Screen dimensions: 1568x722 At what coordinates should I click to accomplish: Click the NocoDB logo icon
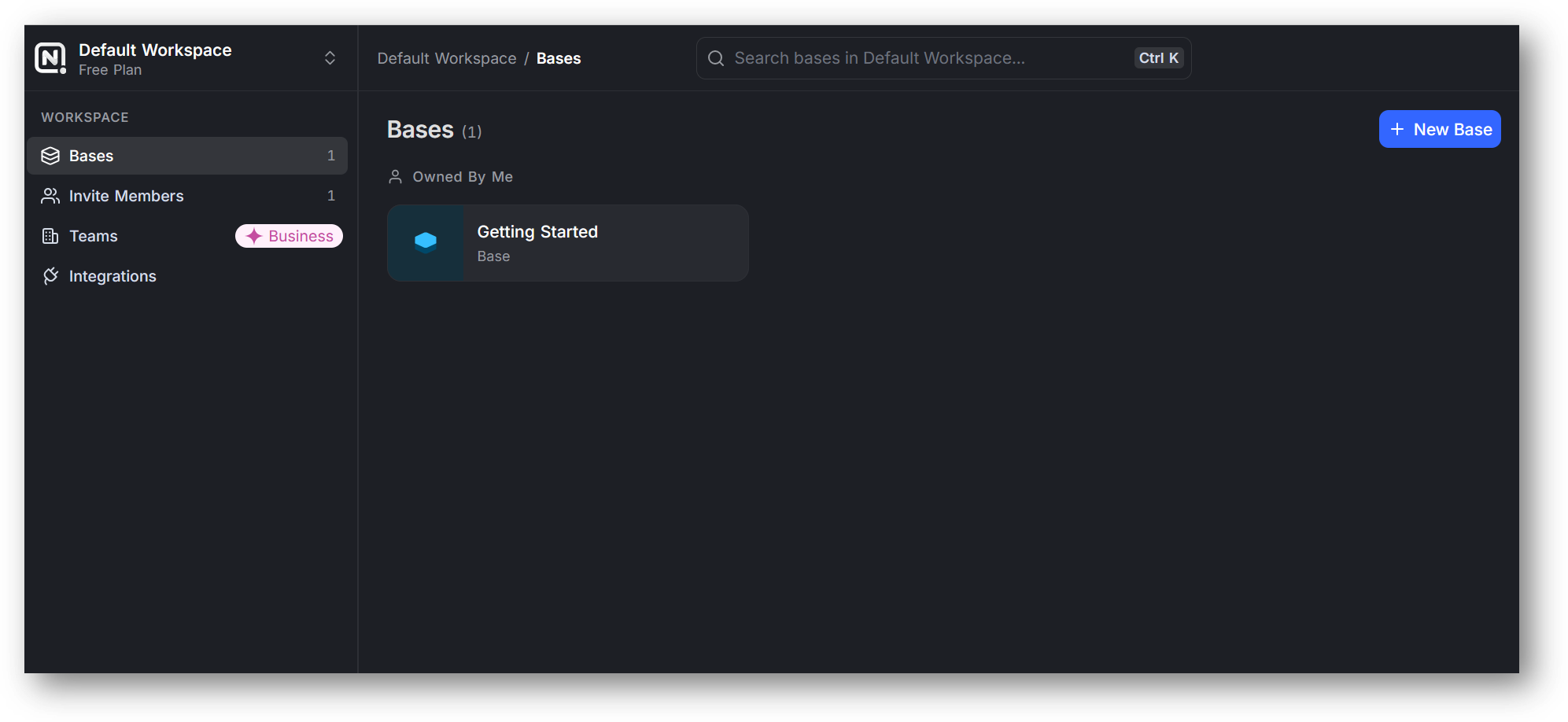[x=50, y=58]
